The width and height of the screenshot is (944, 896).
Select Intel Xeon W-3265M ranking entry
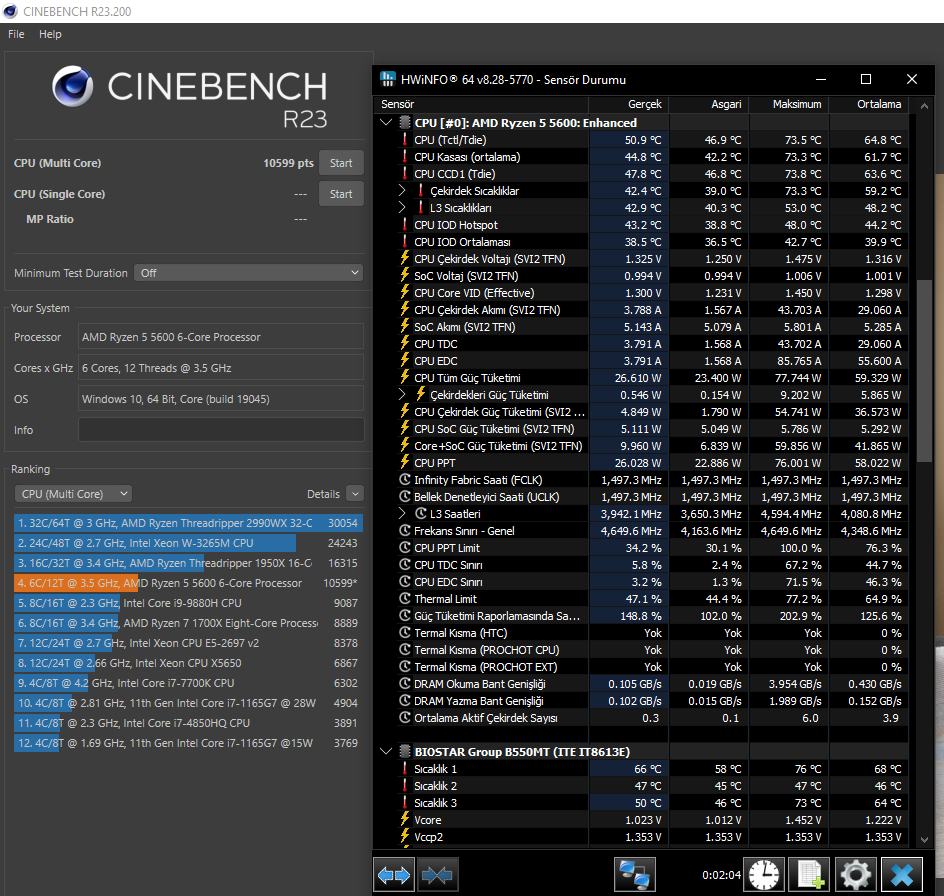[188, 543]
